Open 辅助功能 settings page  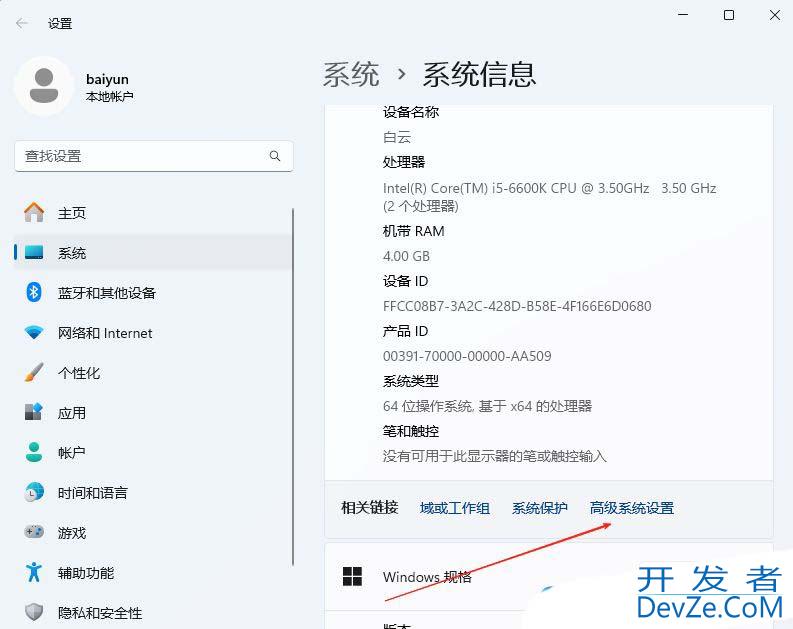pyautogui.click(x=153, y=572)
